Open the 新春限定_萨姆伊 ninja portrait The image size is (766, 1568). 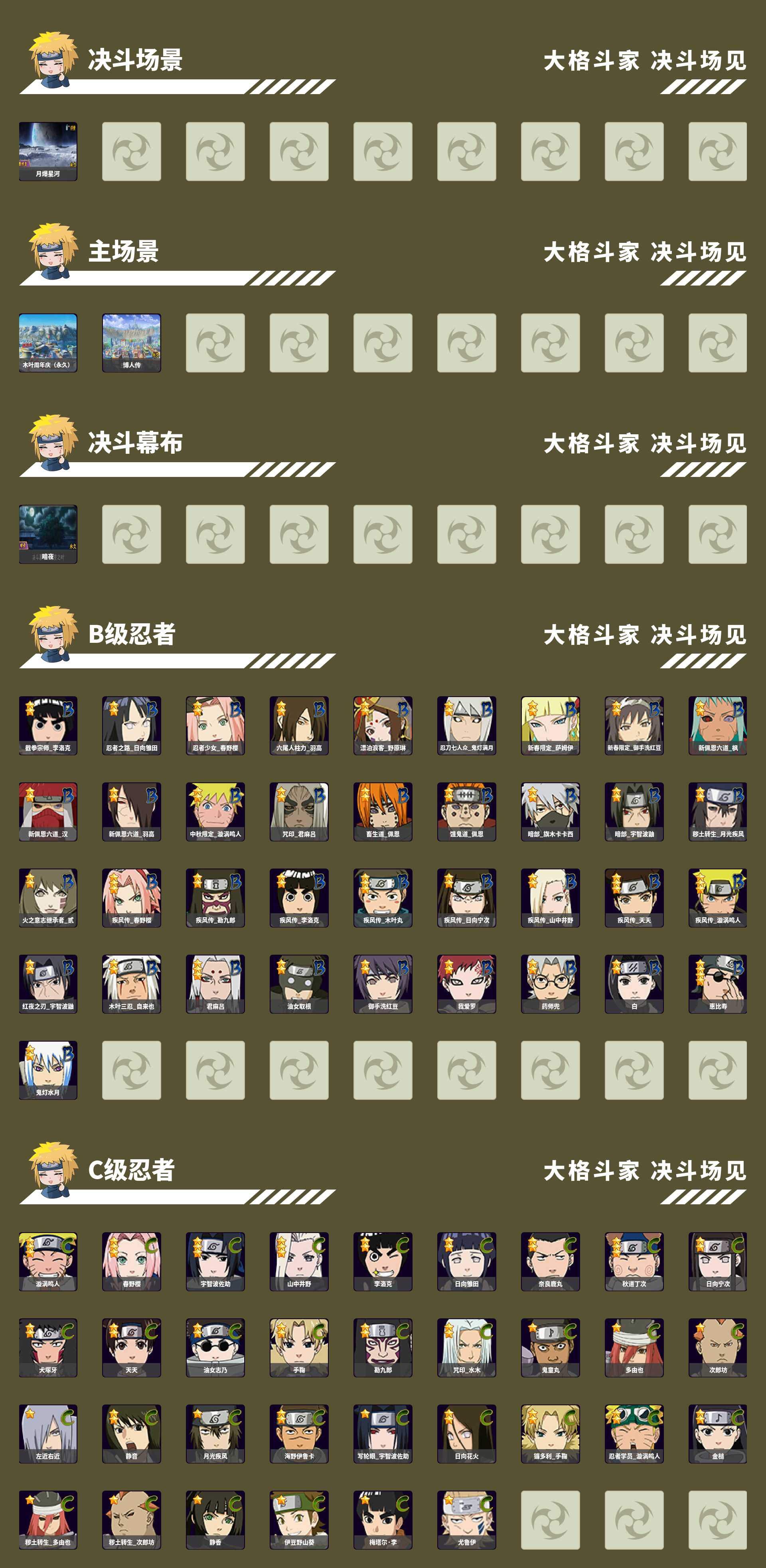click(551, 725)
